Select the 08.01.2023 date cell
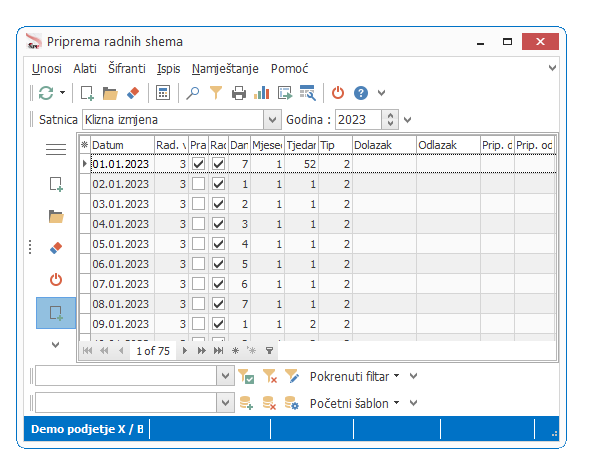 click(122, 304)
